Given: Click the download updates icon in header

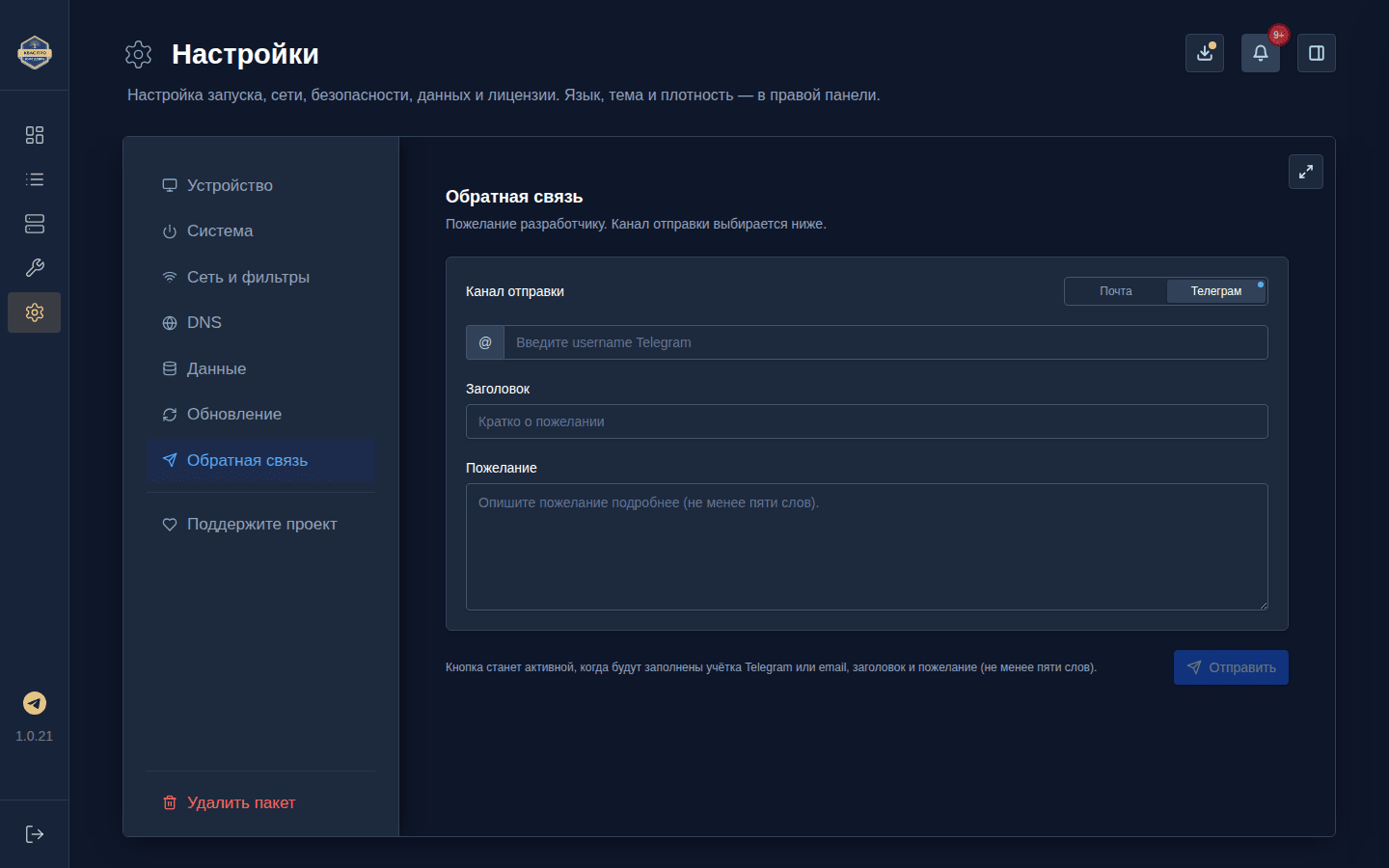Looking at the screenshot, I should (x=1205, y=53).
